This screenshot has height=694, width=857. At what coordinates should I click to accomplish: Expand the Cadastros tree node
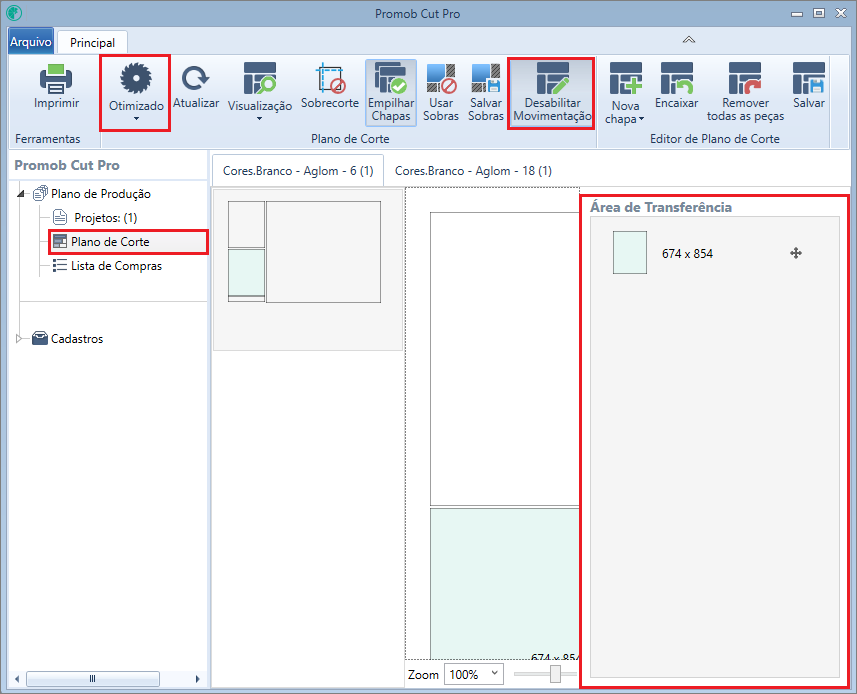pyautogui.click(x=19, y=339)
